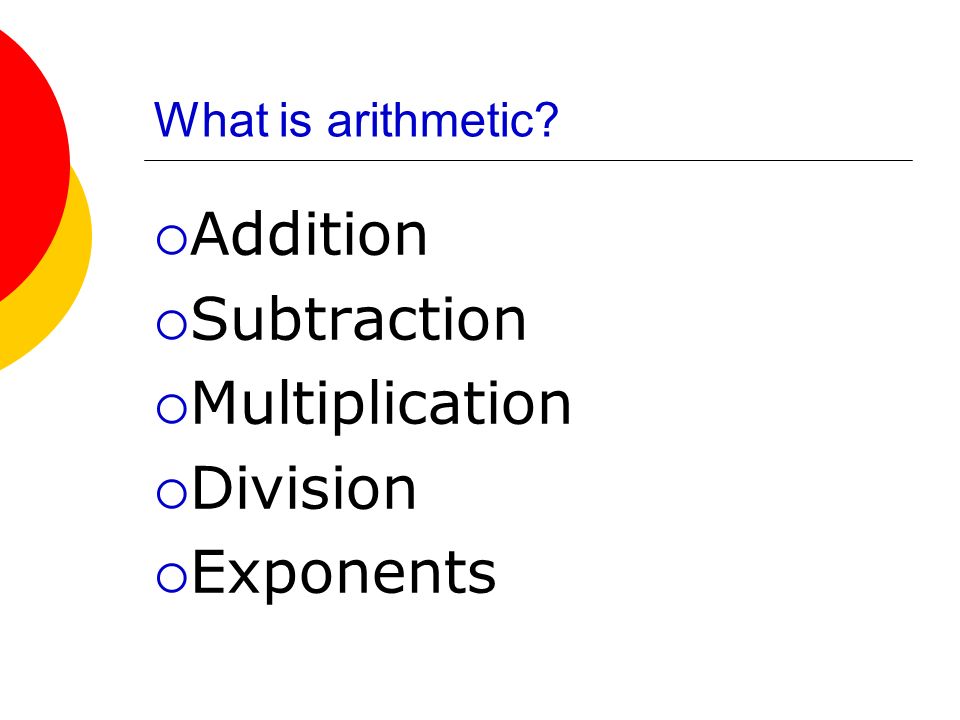Click the question mark in the title
Viewport: 960px width, 720px height.
pyautogui.click(x=546, y=119)
